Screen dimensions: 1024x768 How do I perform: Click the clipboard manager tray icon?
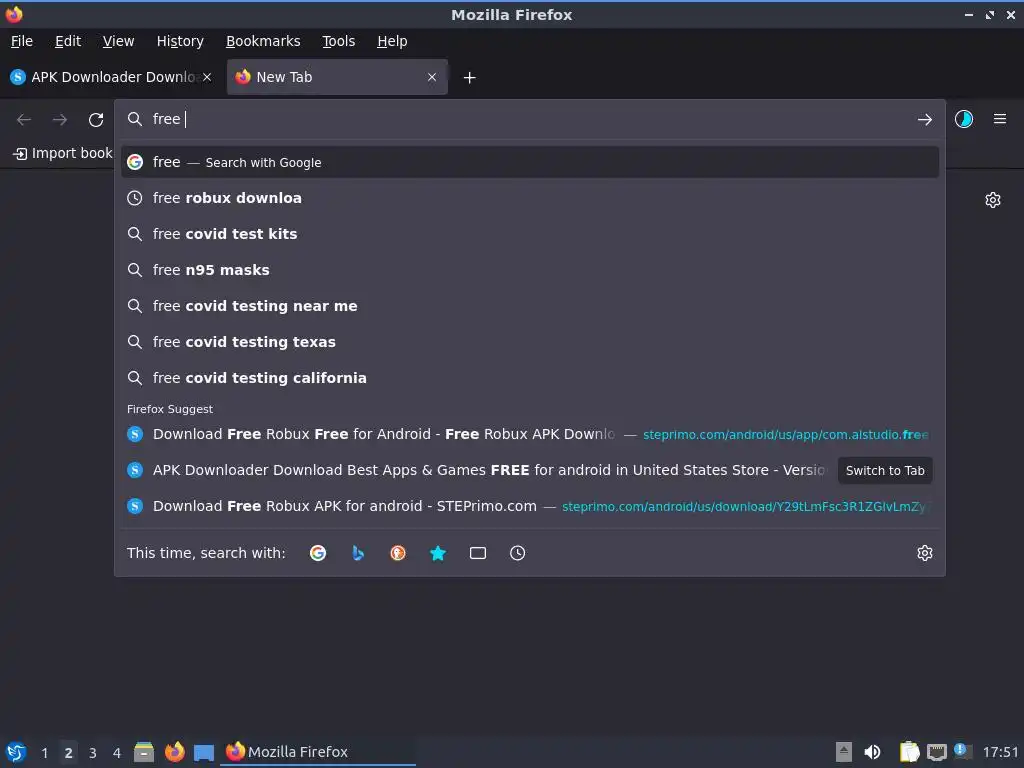pos(909,752)
